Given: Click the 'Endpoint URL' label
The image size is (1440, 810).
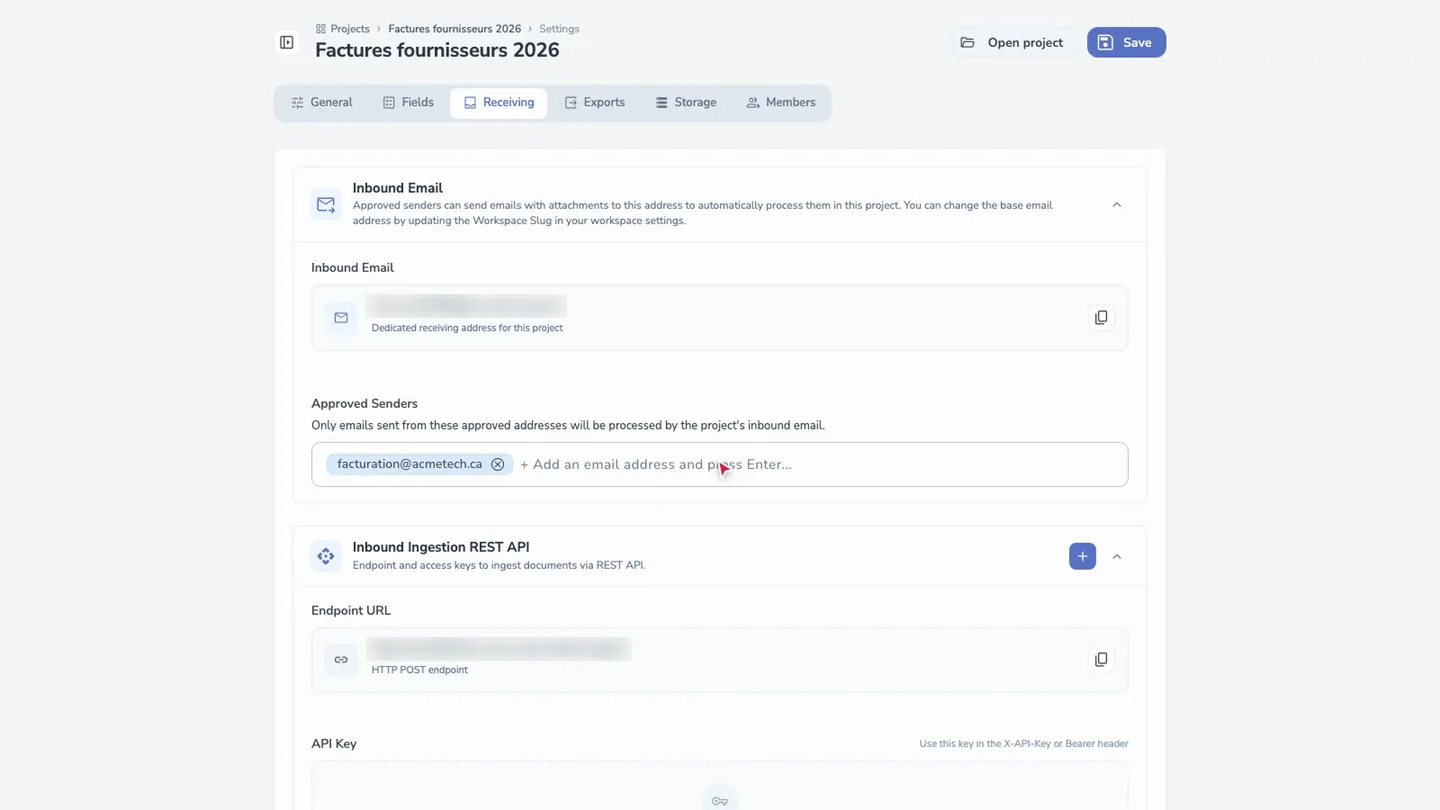Looking at the screenshot, I should pos(351,611).
